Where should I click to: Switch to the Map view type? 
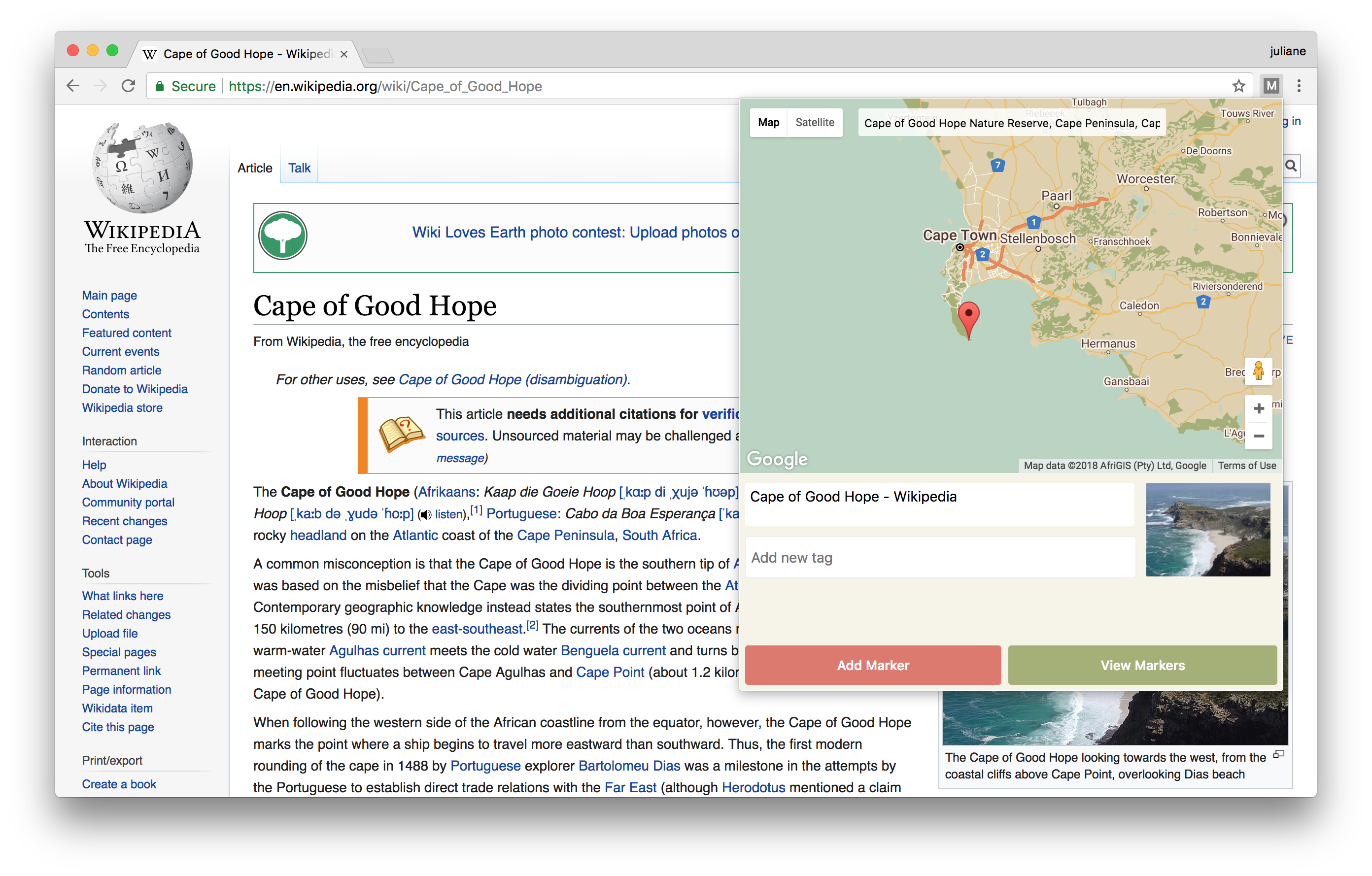point(768,123)
